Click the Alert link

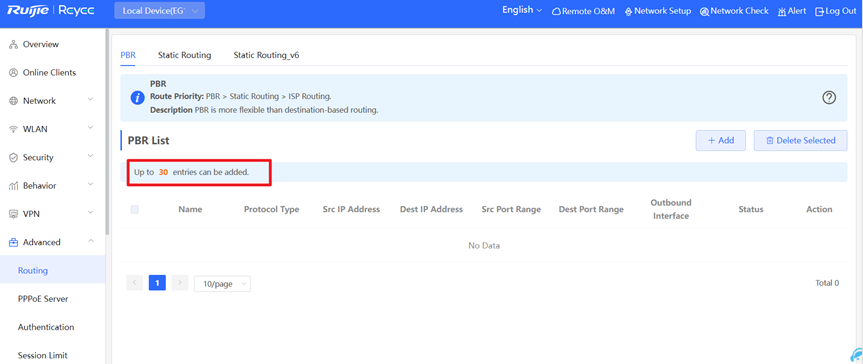pyautogui.click(x=792, y=11)
